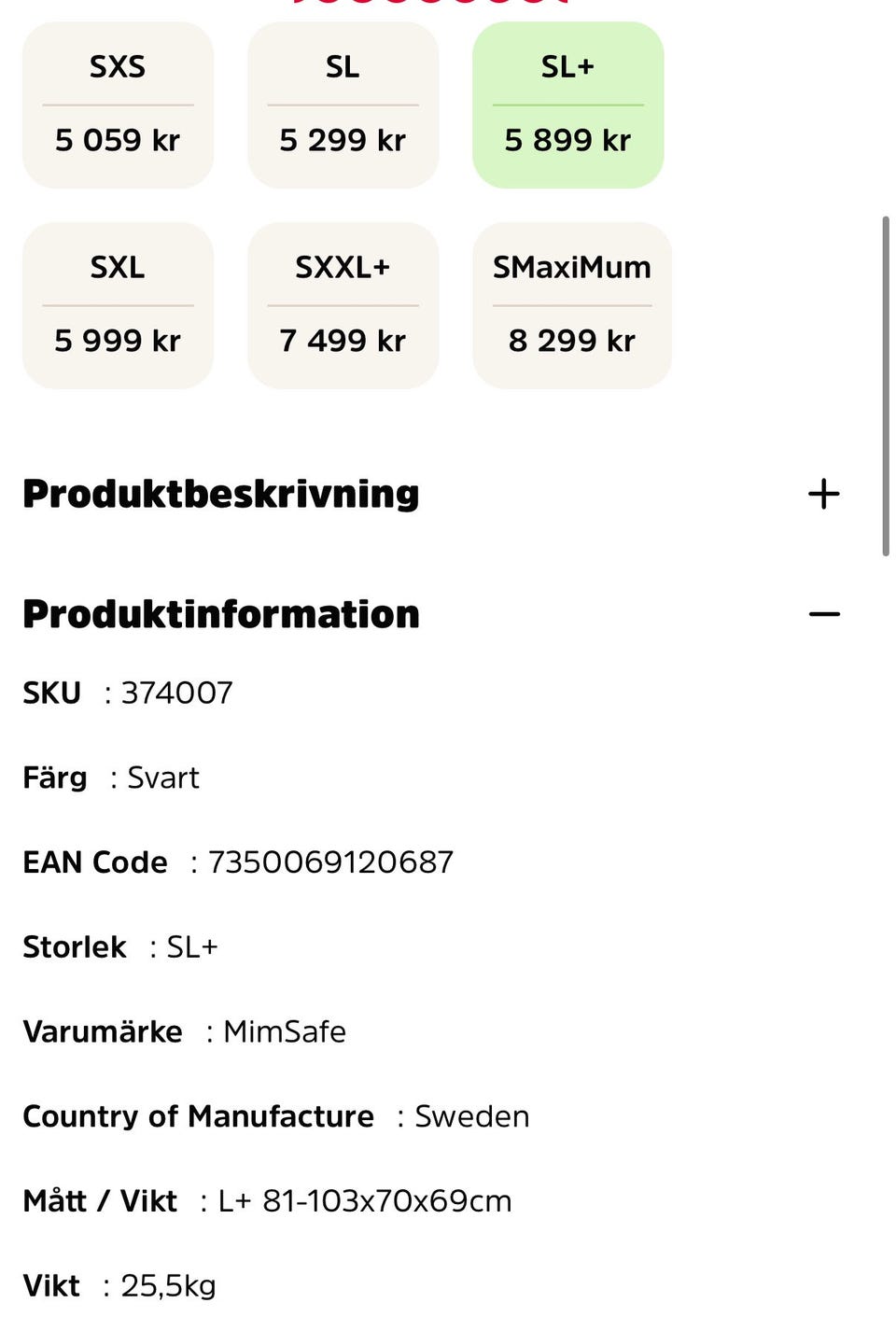The height and width of the screenshot is (1317, 896).
Task: Click the Färg value Svart
Action: pos(163,778)
